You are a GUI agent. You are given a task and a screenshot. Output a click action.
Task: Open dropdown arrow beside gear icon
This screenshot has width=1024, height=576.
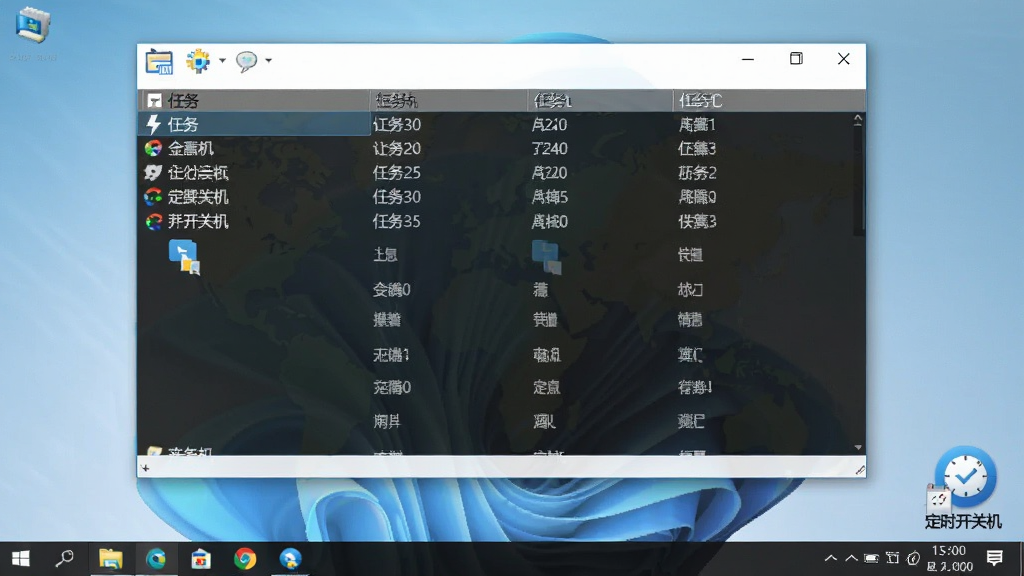click(222, 61)
